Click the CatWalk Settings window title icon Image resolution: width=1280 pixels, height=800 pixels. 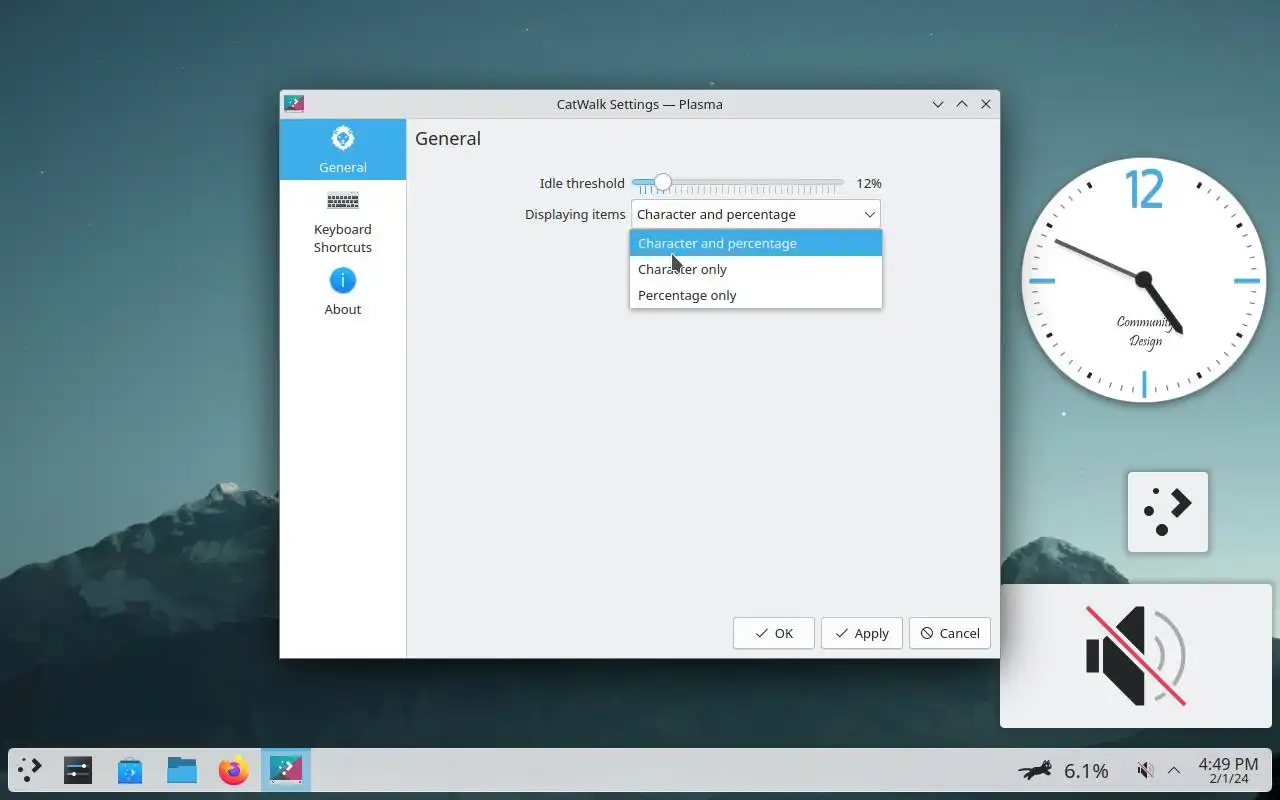tap(294, 104)
